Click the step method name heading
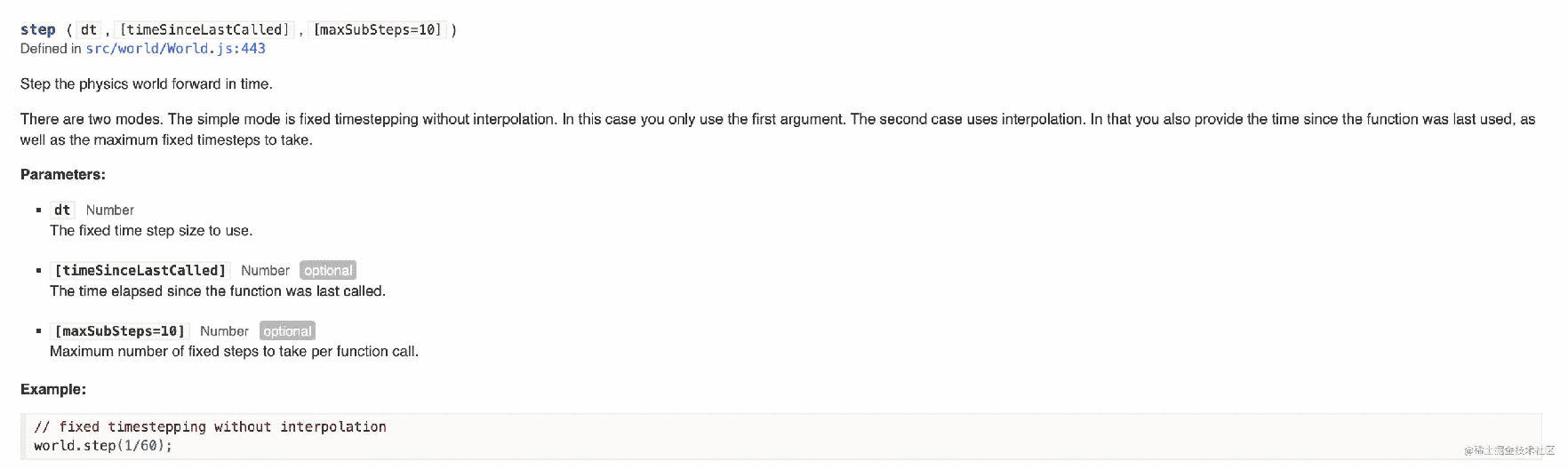Viewport: 1568px width, 469px height. (x=37, y=29)
